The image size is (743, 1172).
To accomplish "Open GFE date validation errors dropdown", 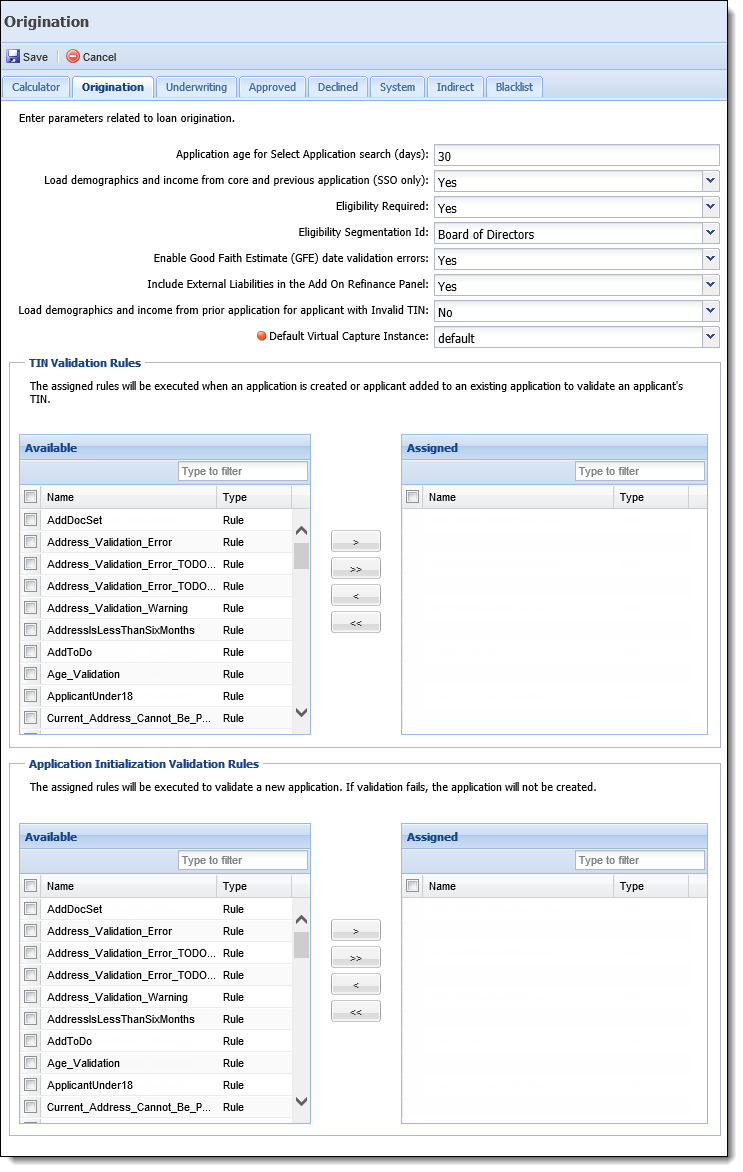I will (710, 259).
